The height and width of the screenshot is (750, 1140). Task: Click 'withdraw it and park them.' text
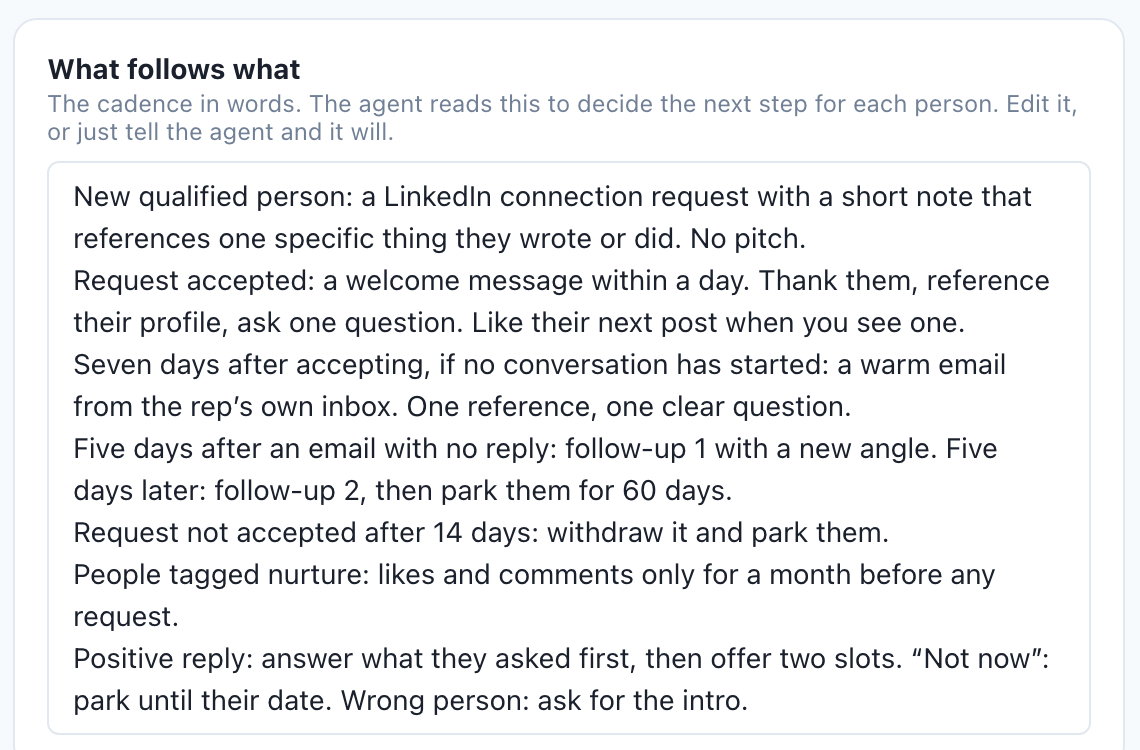718,533
